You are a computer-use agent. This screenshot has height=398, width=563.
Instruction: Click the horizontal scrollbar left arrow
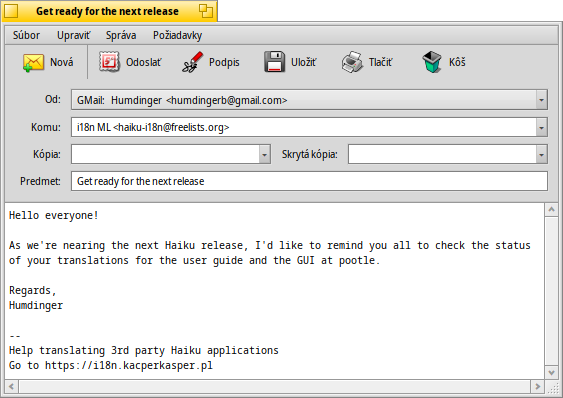pyautogui.click(x=11, y=387)
